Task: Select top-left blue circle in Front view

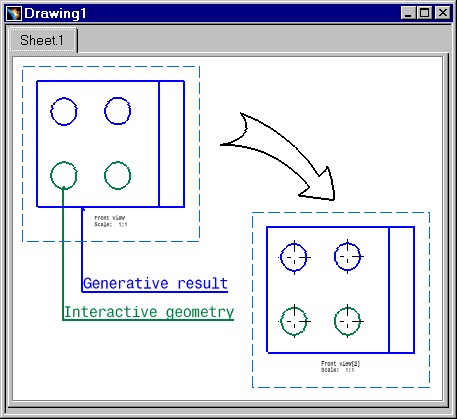Action: [64, 111]
